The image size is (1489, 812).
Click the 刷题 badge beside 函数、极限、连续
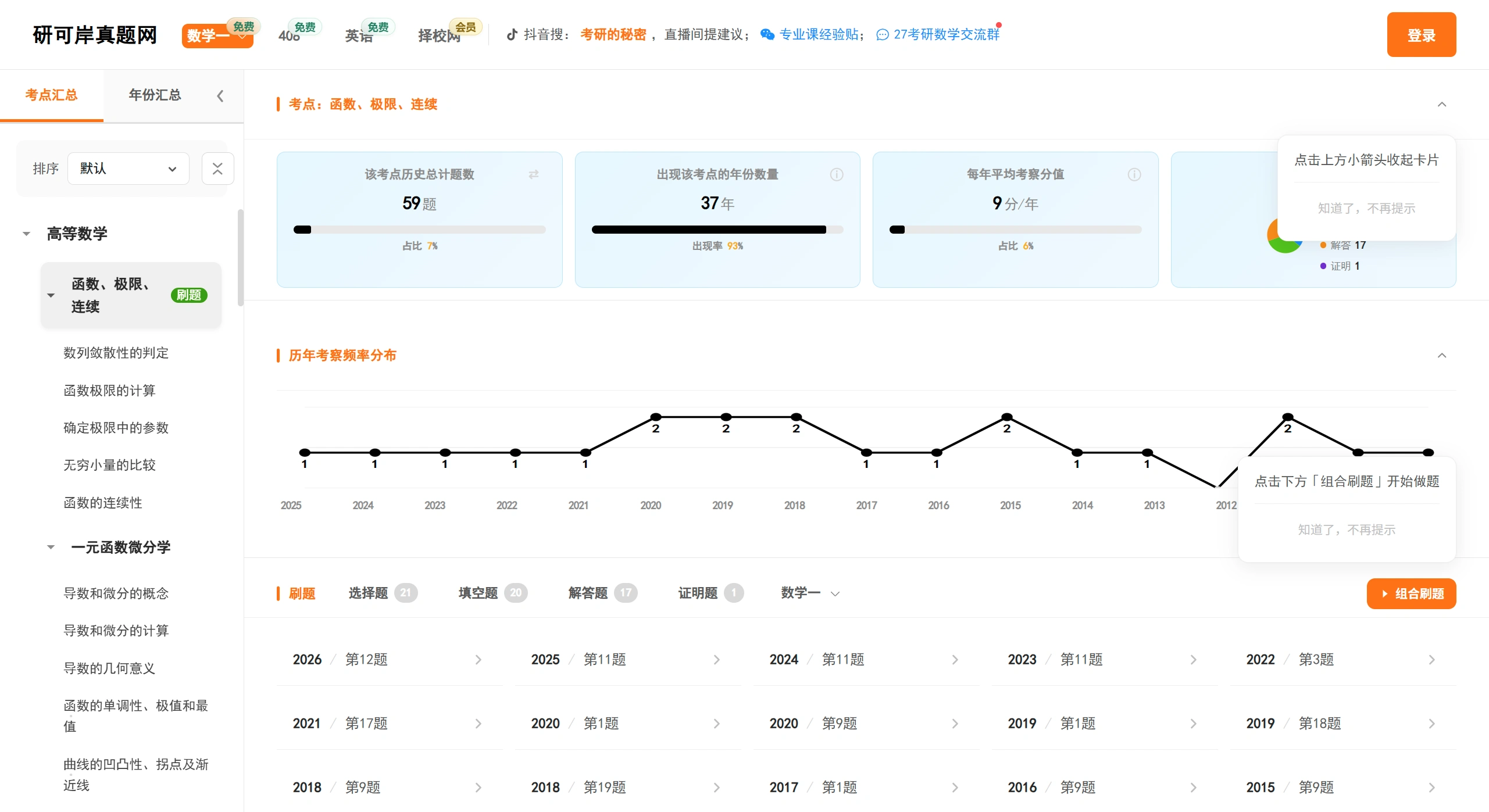188,295
